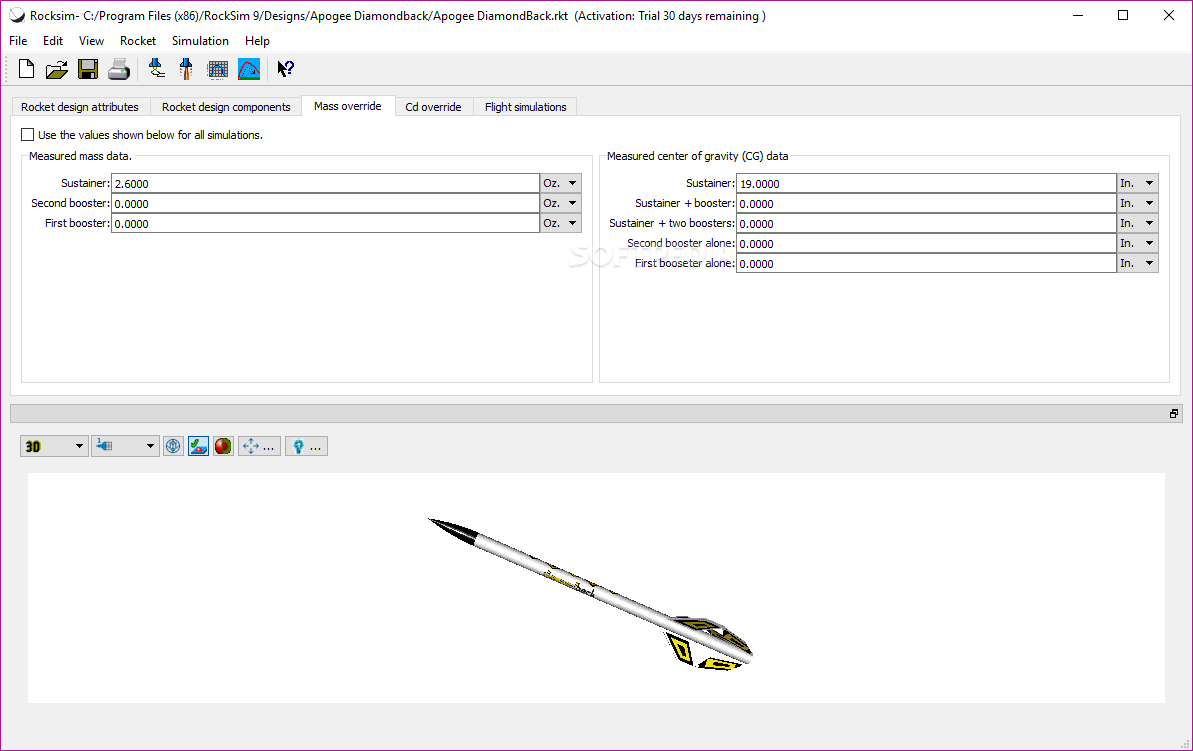Viewport: 1193px width, 751px height.
Task: Open the Help menu
Action: (x=257, y=41)
